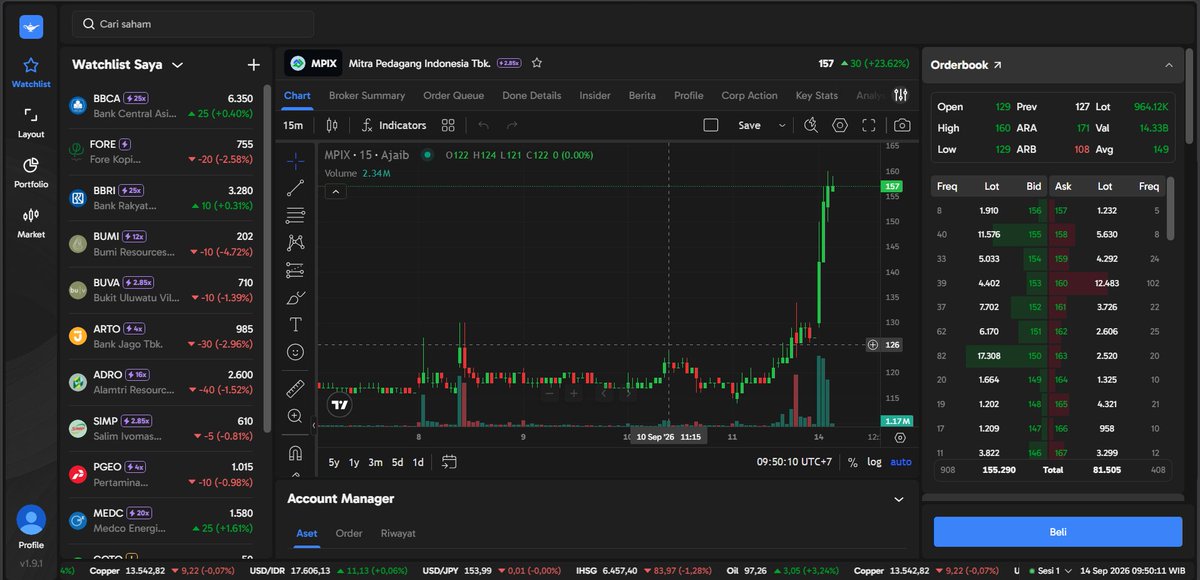1200x580 pixels.
Task: Set chart range to 1d
Action: (418, 462)
